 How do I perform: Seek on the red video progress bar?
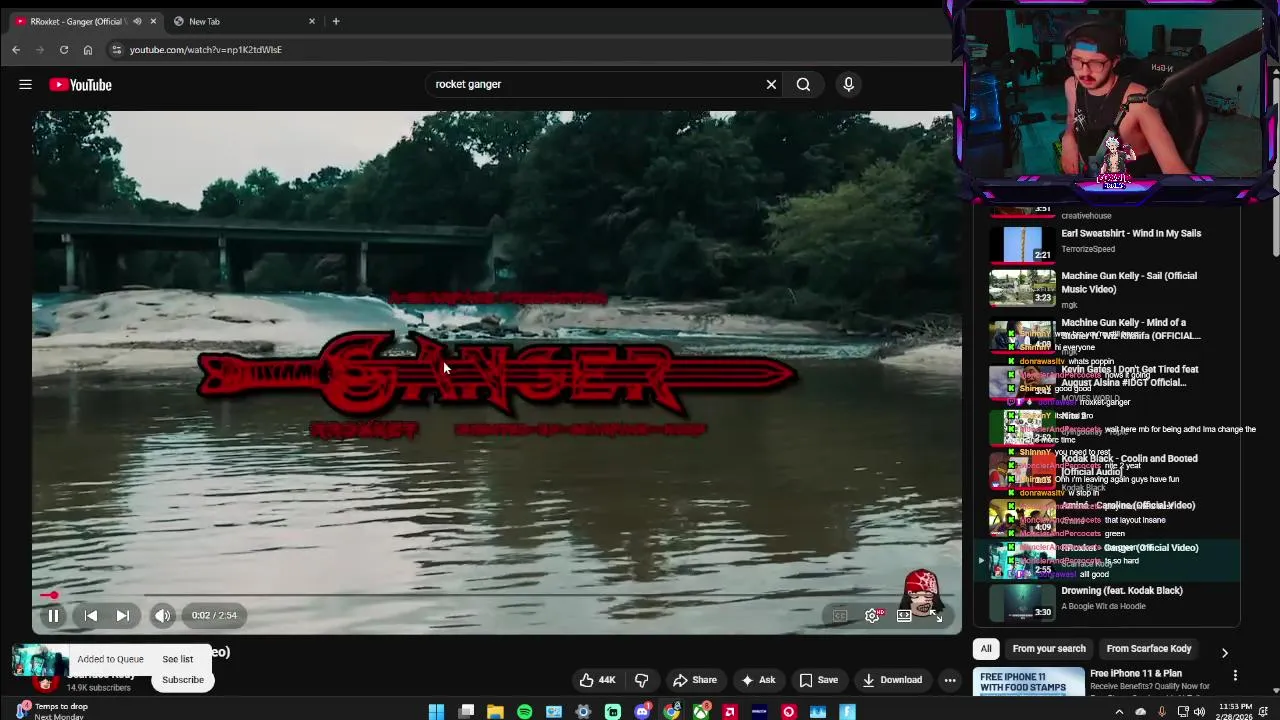pos(497,596)
